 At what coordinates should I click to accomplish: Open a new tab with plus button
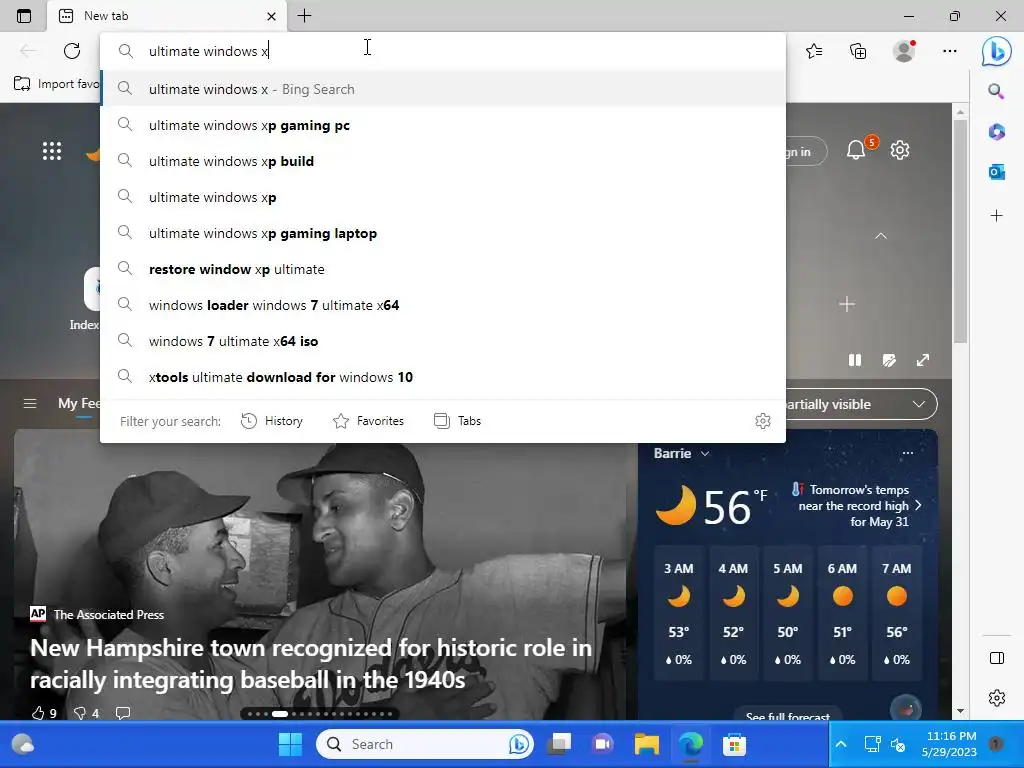click(304, 16)
